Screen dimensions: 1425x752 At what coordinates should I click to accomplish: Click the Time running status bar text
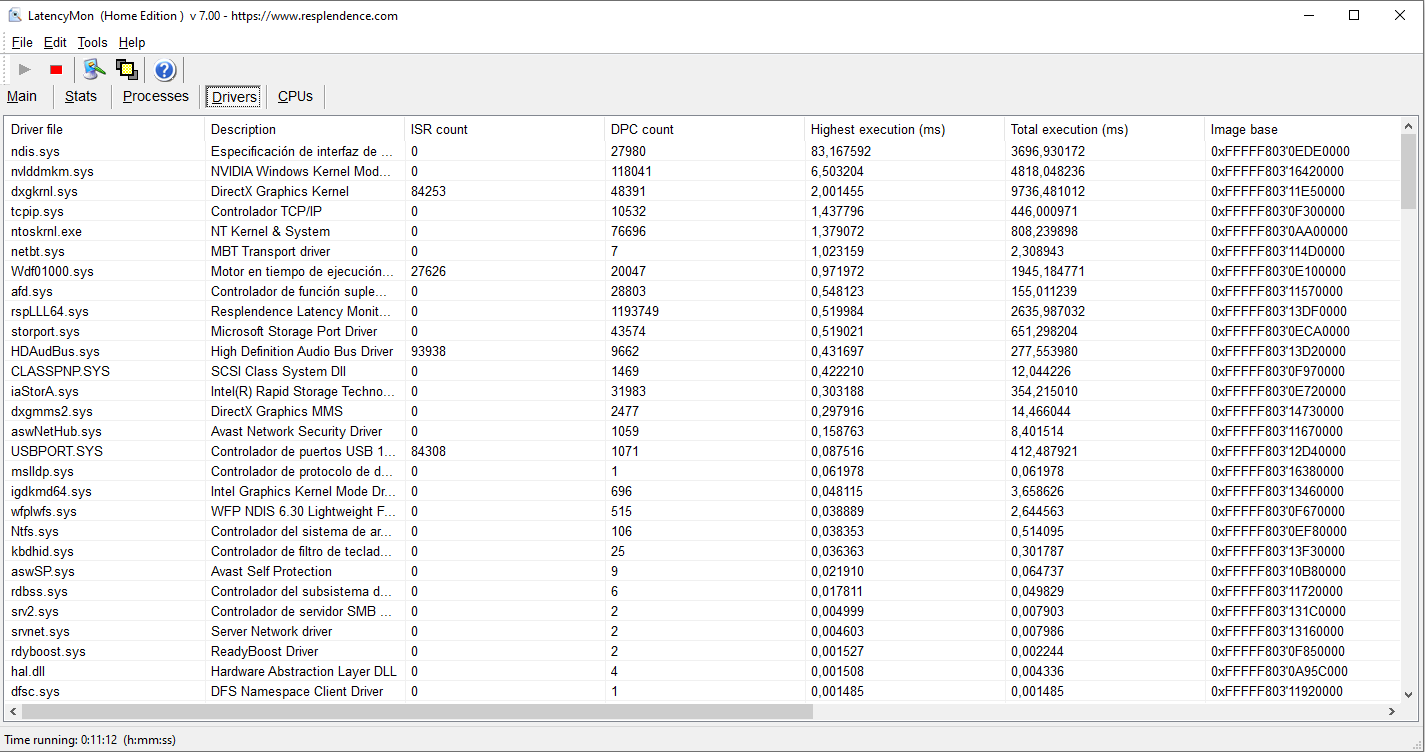[90, 740]
